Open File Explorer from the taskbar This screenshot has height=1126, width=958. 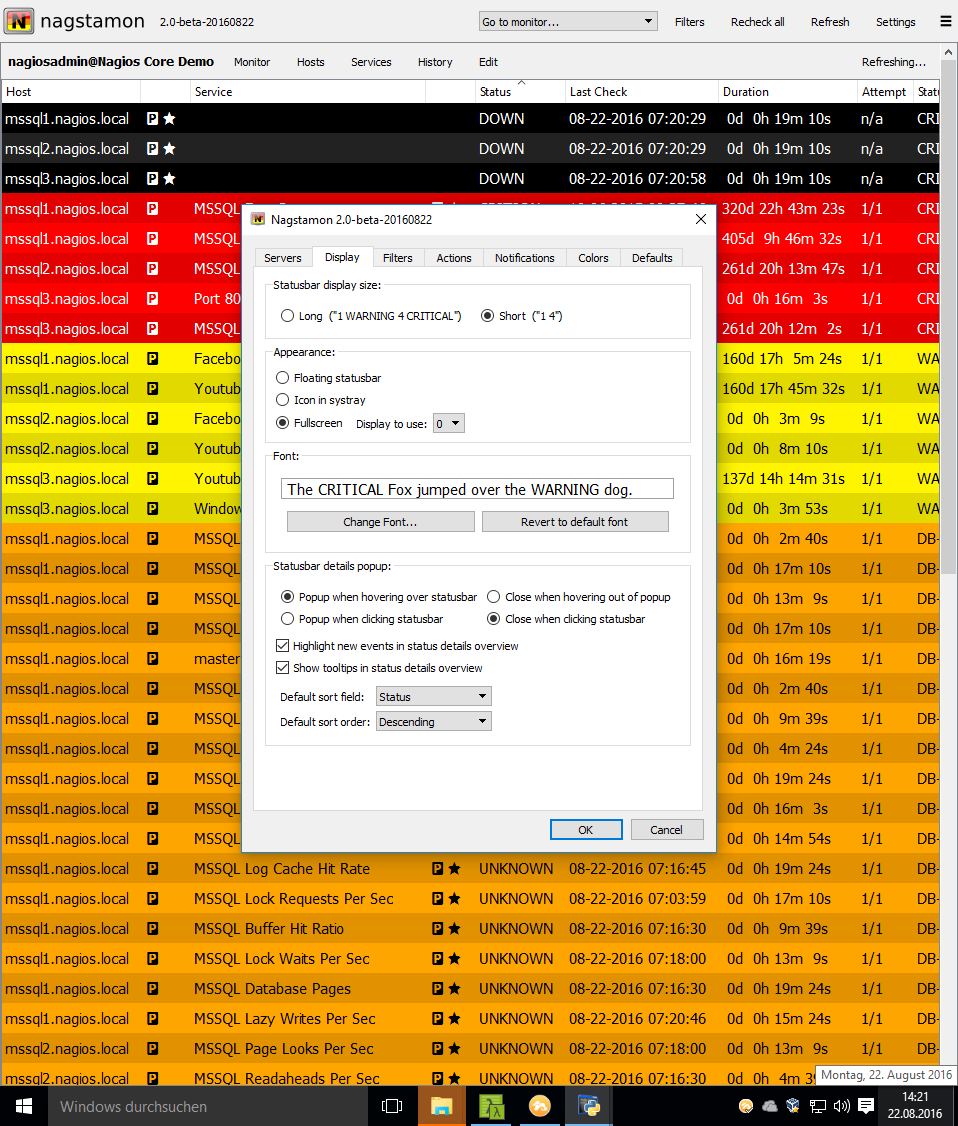point(441,1106)
